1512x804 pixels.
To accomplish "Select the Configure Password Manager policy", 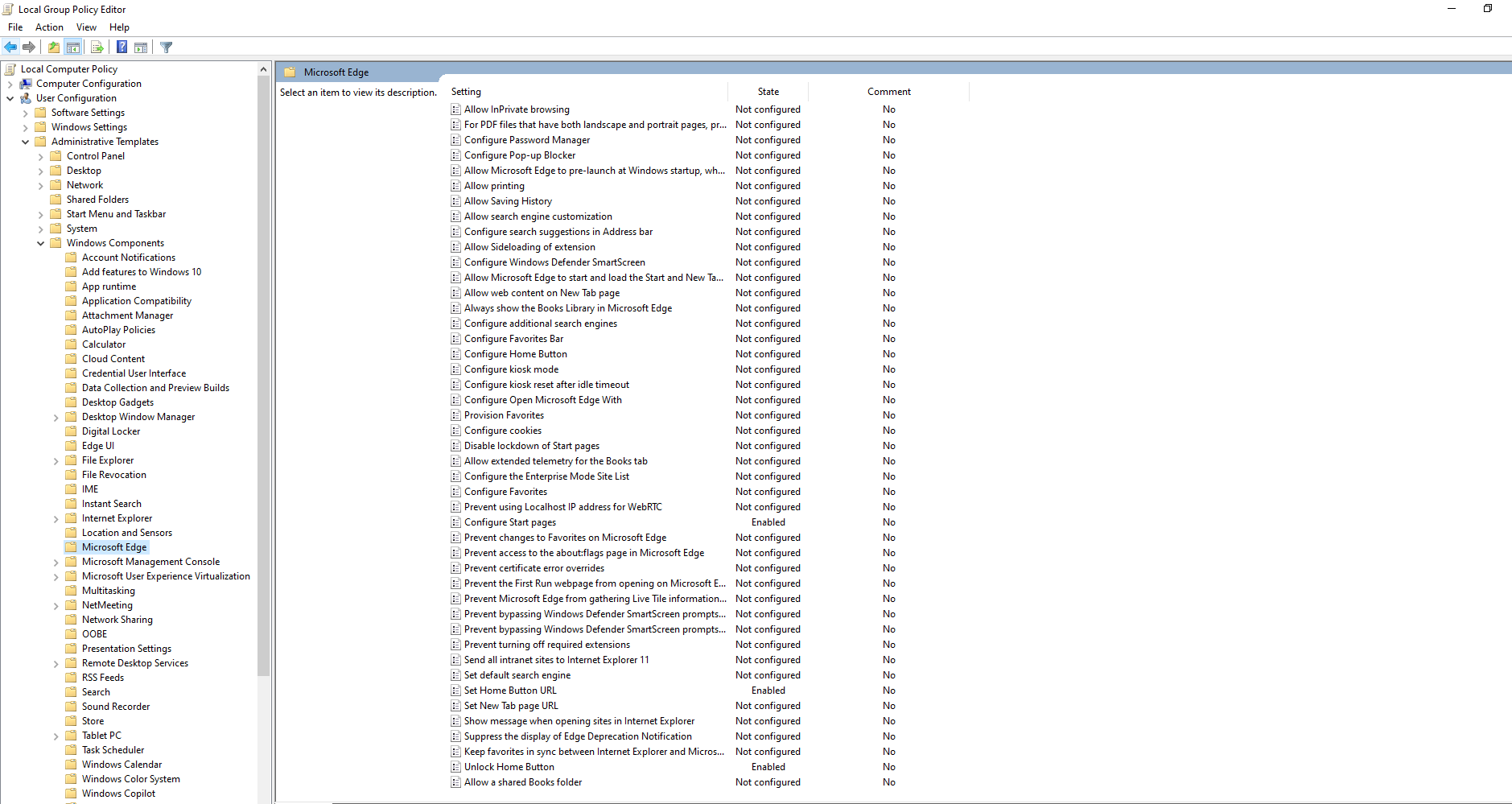I will pyautogui.click(x=527, y=140).
